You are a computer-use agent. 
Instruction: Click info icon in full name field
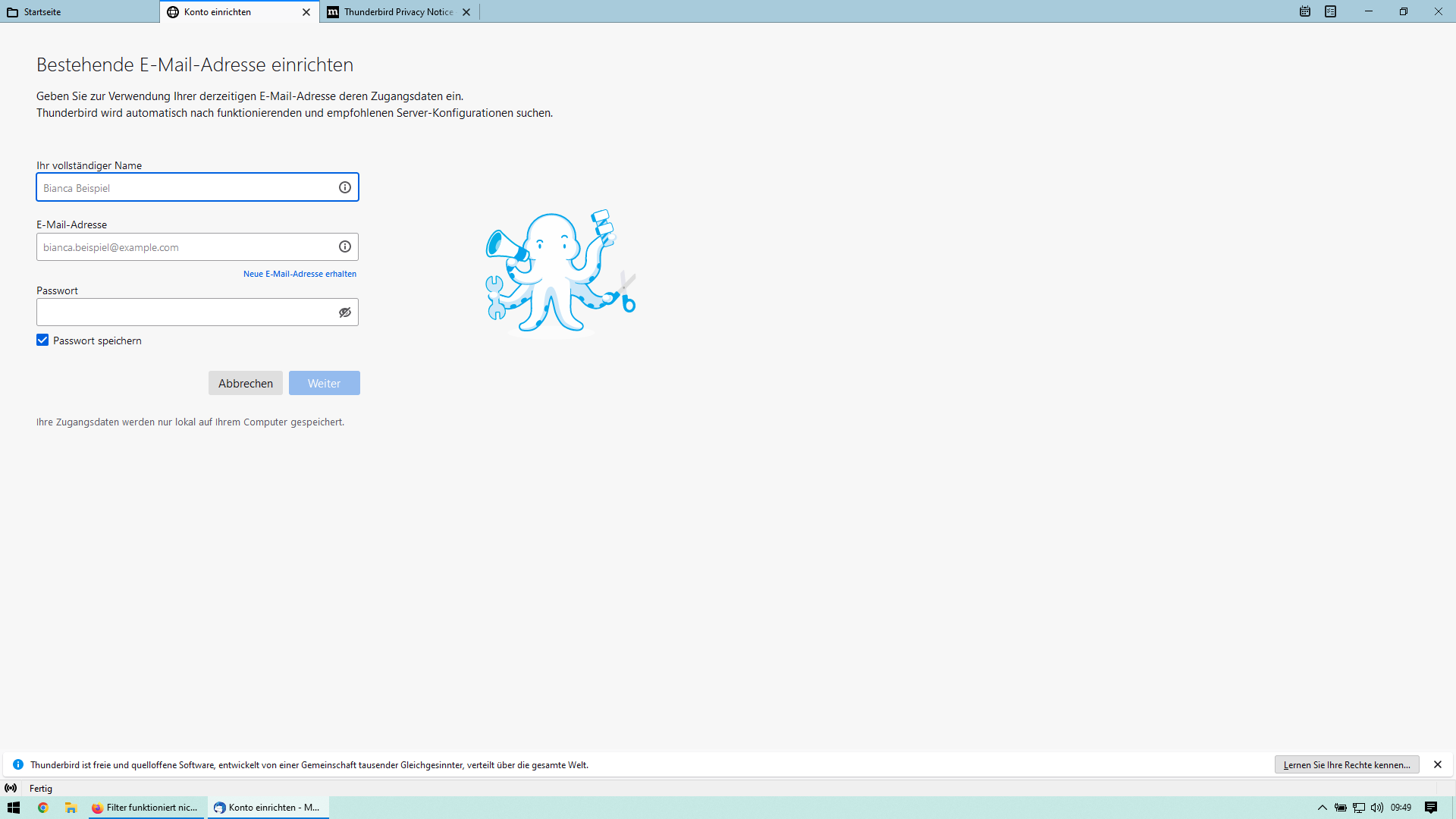tap(345, 187)
